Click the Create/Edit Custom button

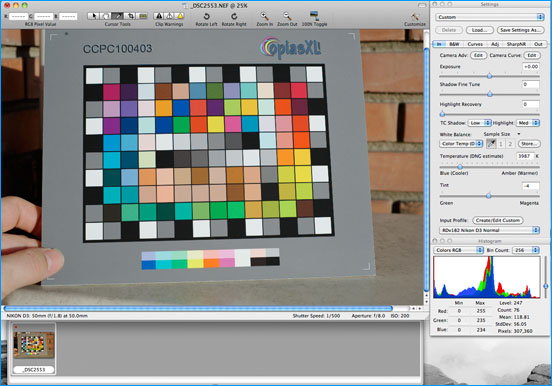pos(497,220)
